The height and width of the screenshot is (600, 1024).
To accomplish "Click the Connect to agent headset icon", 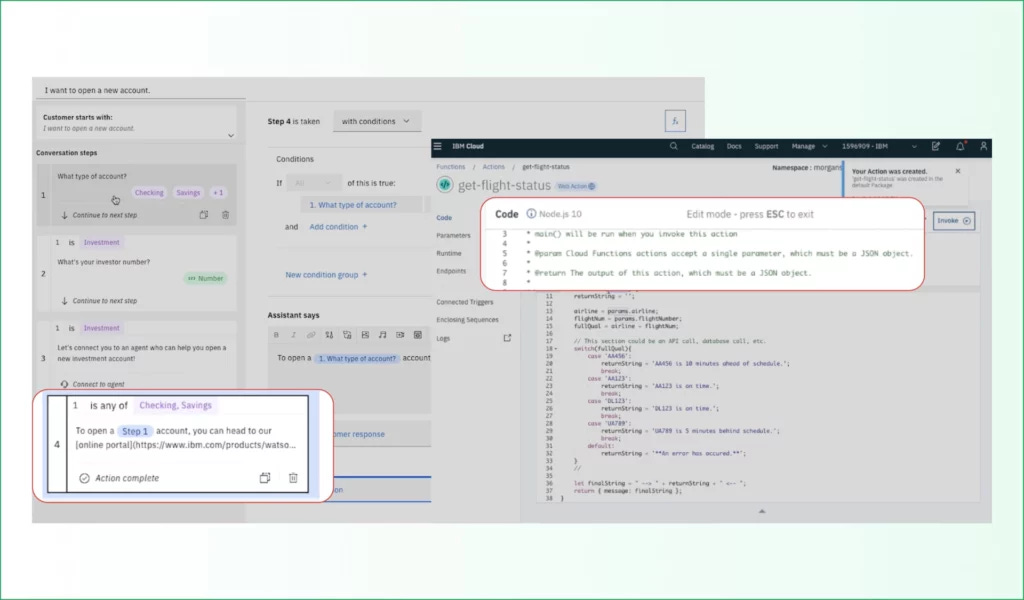I will click(x=64, y=384).
